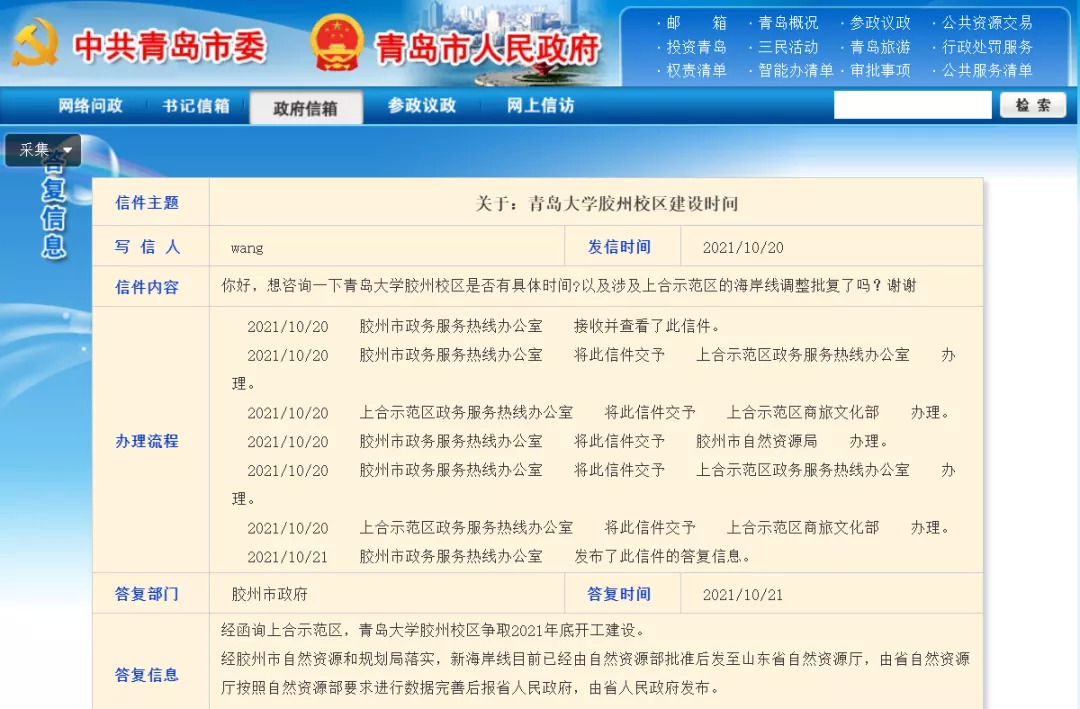Viewport: 1080px width, 709px height.
Task: Click the row forwarding to 胶州市自然资源局
Action: pyautogui.click(x=568, y=442)
